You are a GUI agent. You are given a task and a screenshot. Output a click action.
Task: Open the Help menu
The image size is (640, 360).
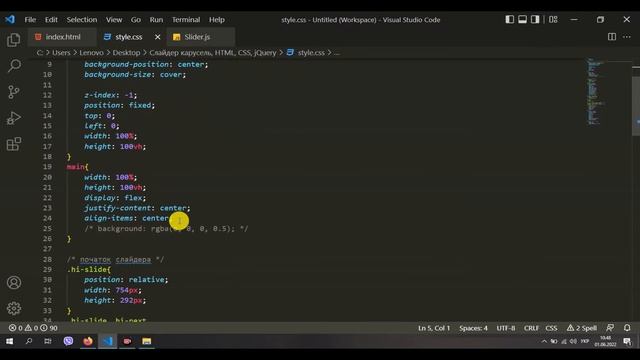coord(217,20)
